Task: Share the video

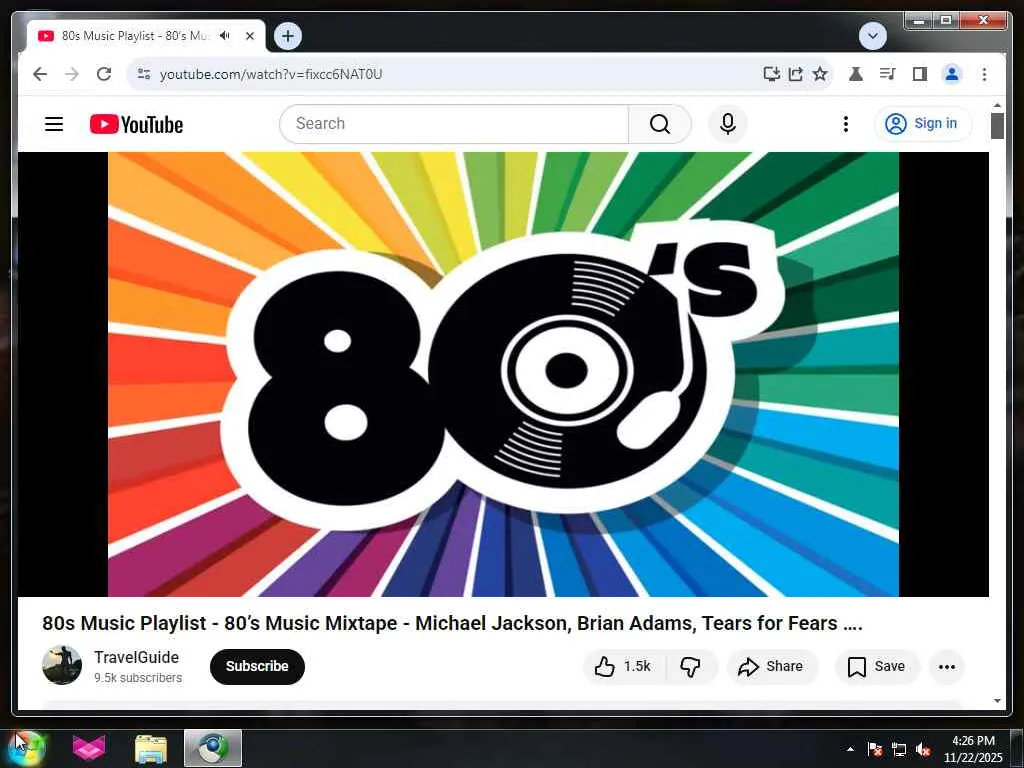Action: click(771, 666)
